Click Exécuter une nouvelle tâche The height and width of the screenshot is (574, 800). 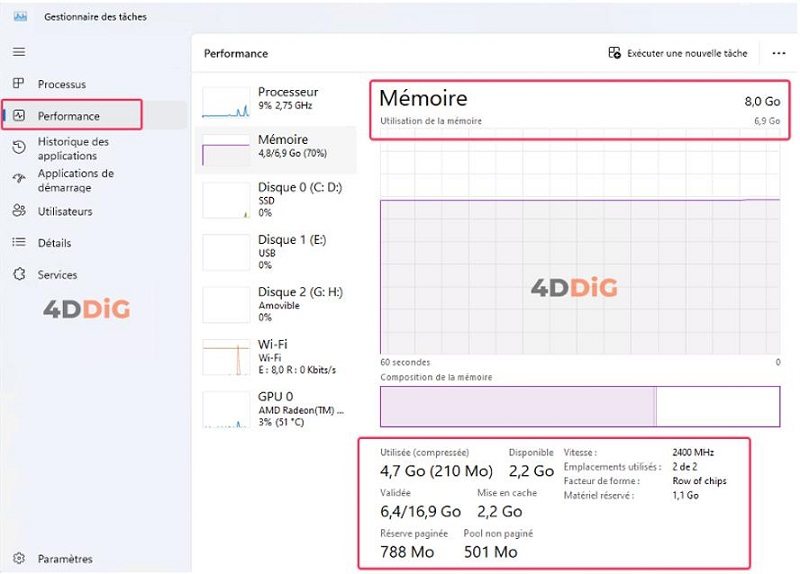678,53
